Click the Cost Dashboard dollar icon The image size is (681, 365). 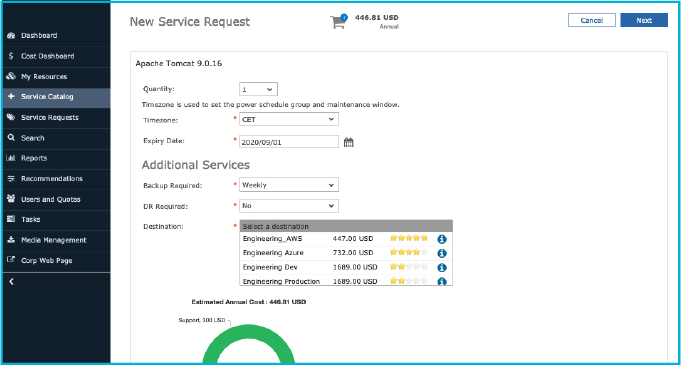pos(11,56)
